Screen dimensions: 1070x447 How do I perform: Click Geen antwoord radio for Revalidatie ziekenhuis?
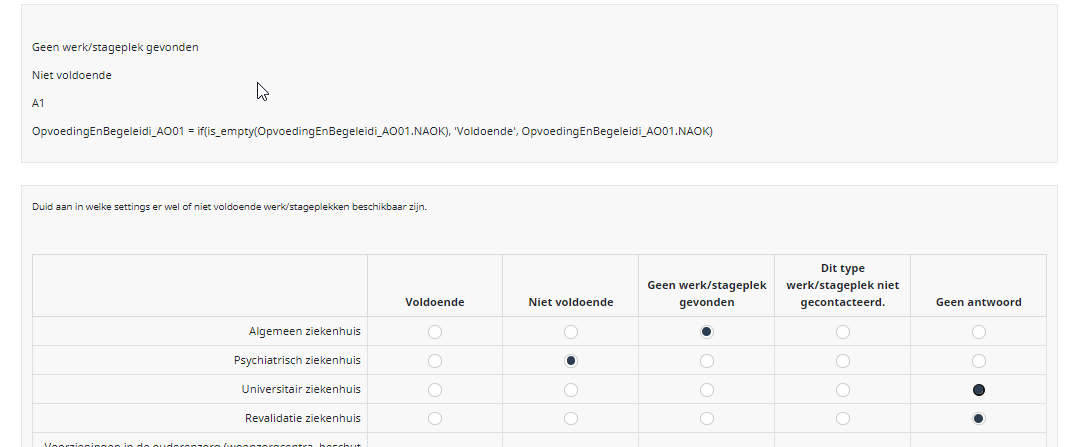point(978,418)
